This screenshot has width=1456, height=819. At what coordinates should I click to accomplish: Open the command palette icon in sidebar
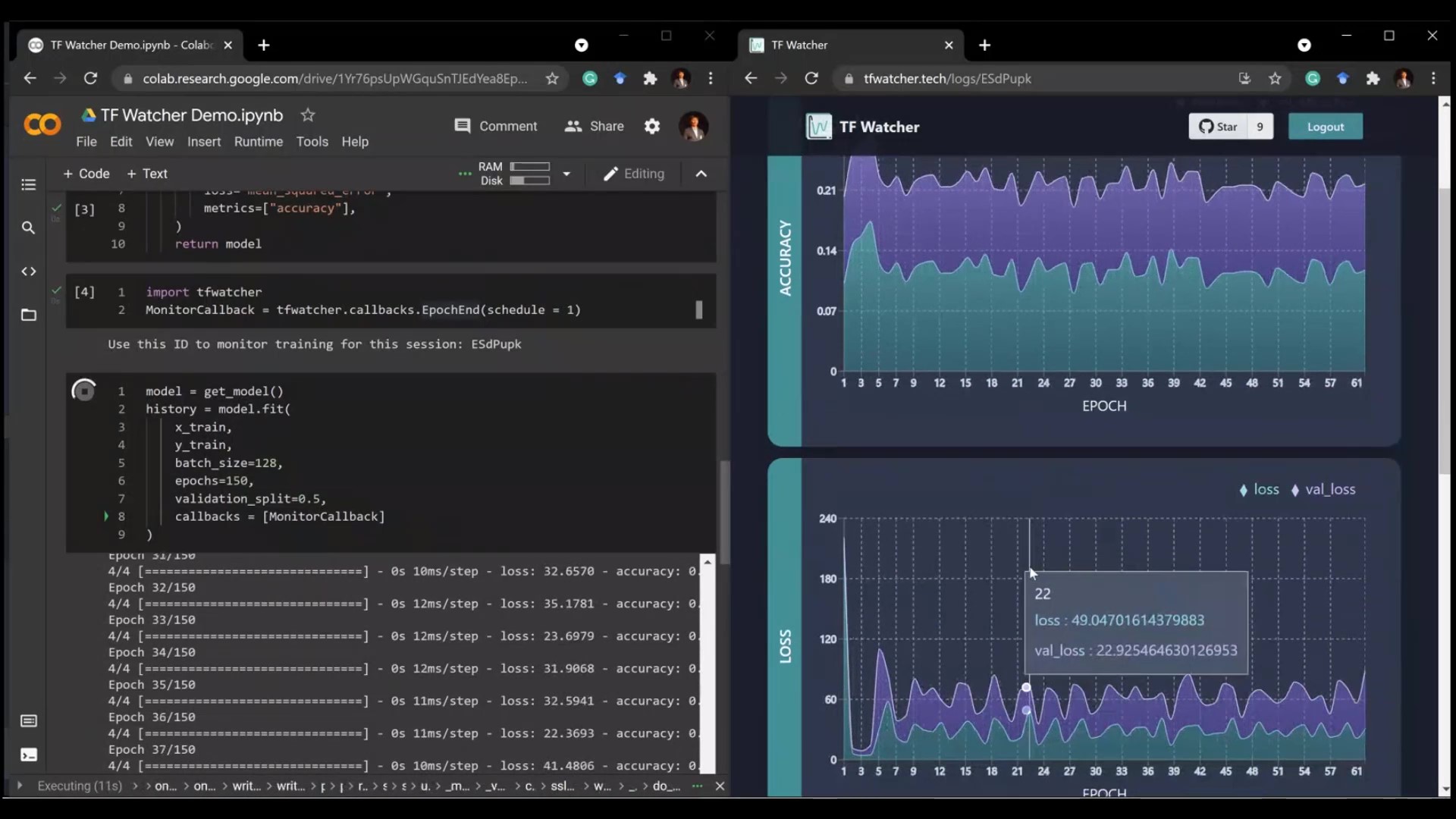(28, 721)
